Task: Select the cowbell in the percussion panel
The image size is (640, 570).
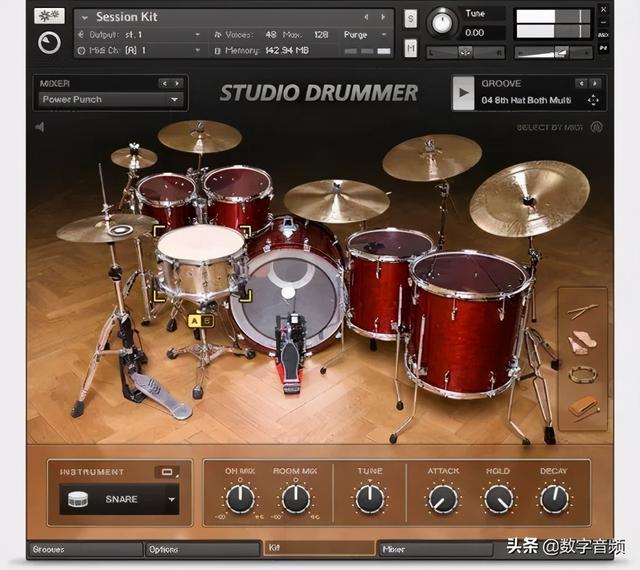Action: click(583, 407)
